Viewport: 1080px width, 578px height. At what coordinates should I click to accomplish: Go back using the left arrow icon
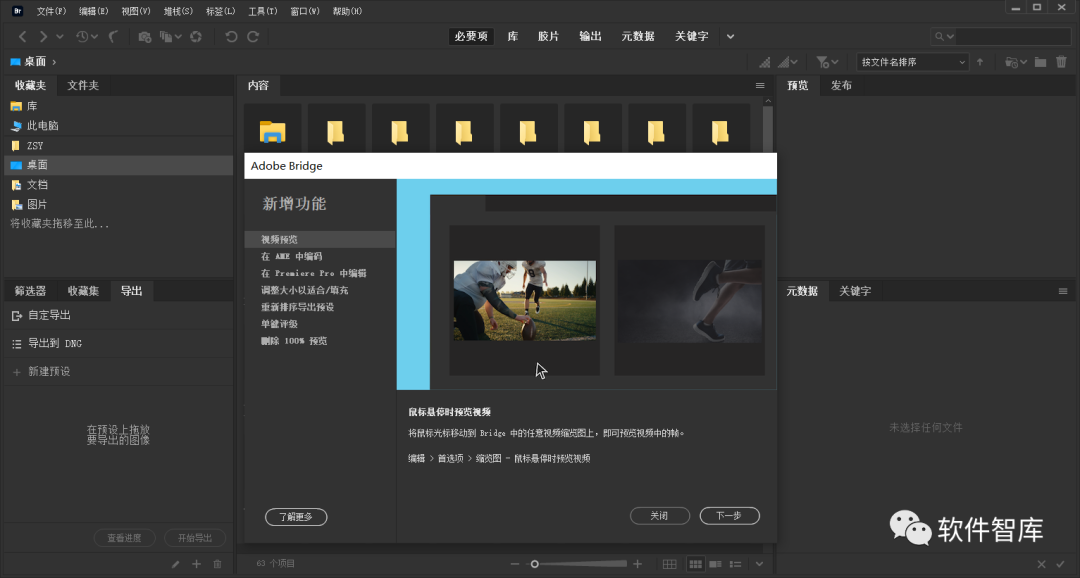coord(23,37)
